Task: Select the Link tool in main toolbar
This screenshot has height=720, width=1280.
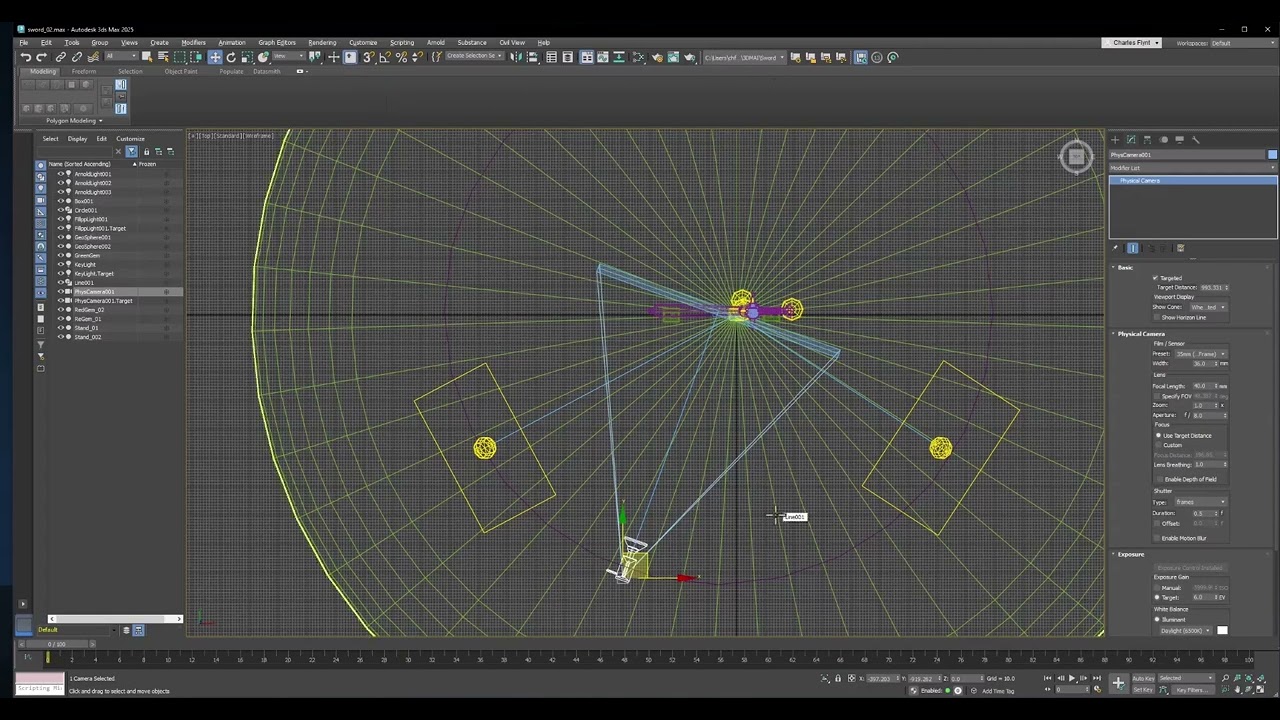Action: pos(60,57)
